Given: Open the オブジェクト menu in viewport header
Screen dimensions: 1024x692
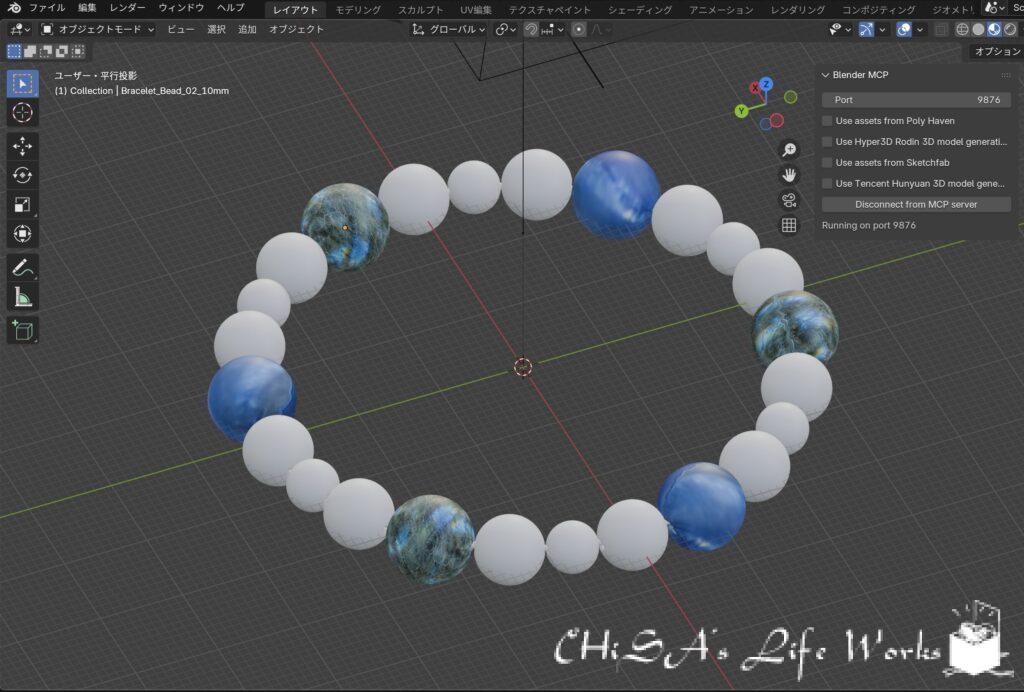Looking at the screenshot, I should [x=296, y=29].
